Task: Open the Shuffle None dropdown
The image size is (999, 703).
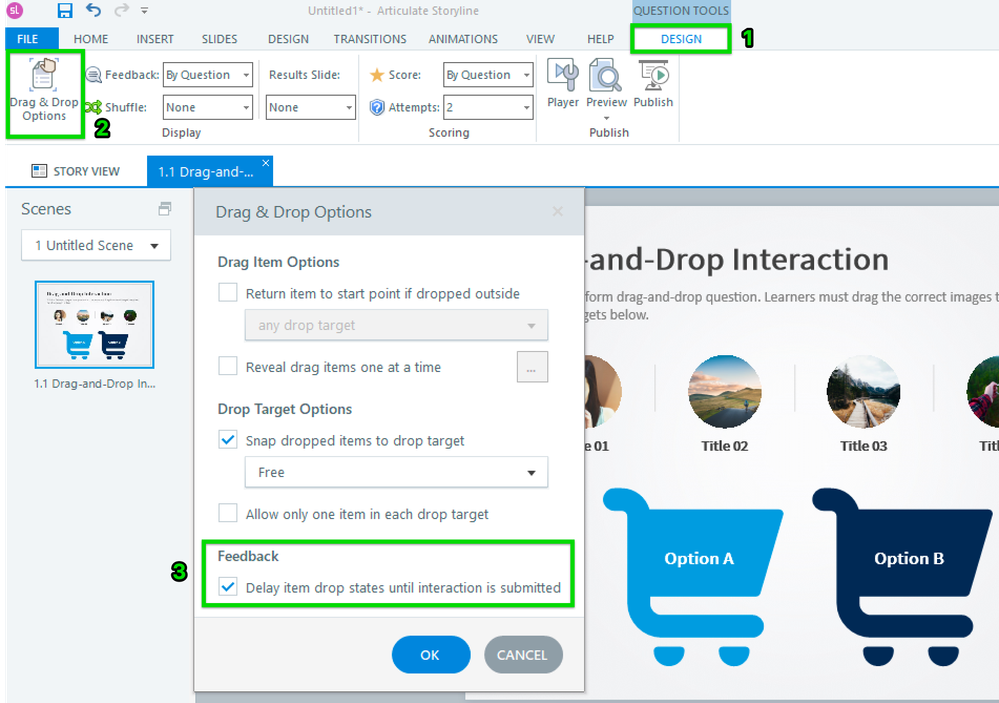Action: [208, 107]
